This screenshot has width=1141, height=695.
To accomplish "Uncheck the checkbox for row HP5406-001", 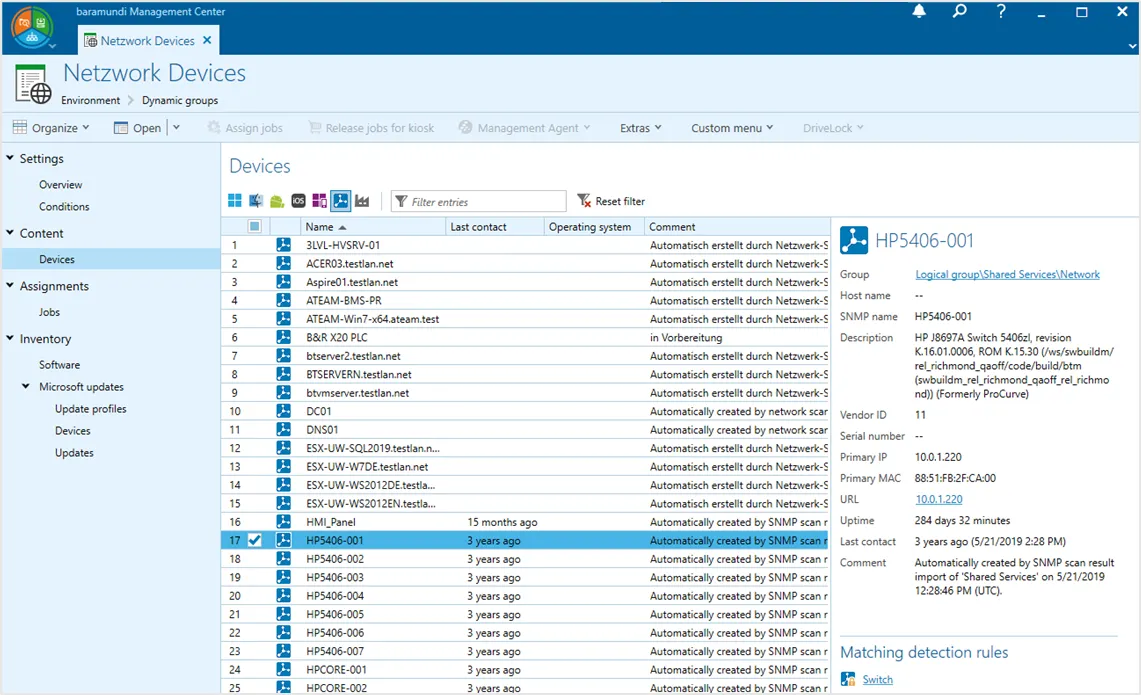I will [255, 541].
